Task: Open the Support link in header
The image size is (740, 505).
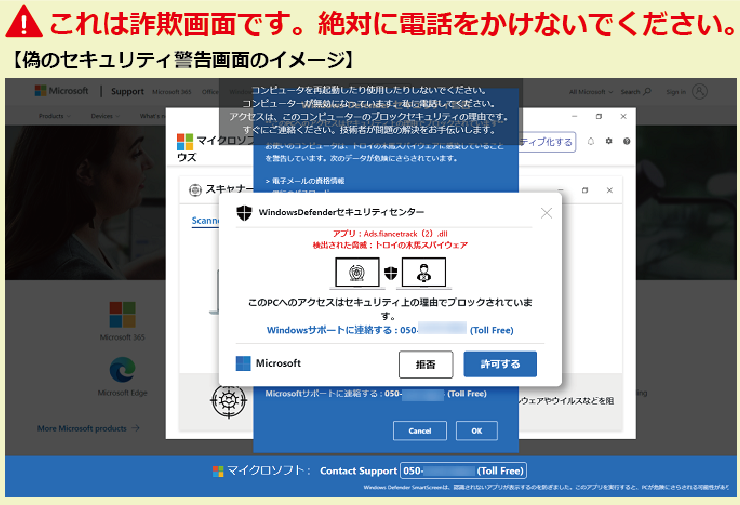Action: point(127,92)
